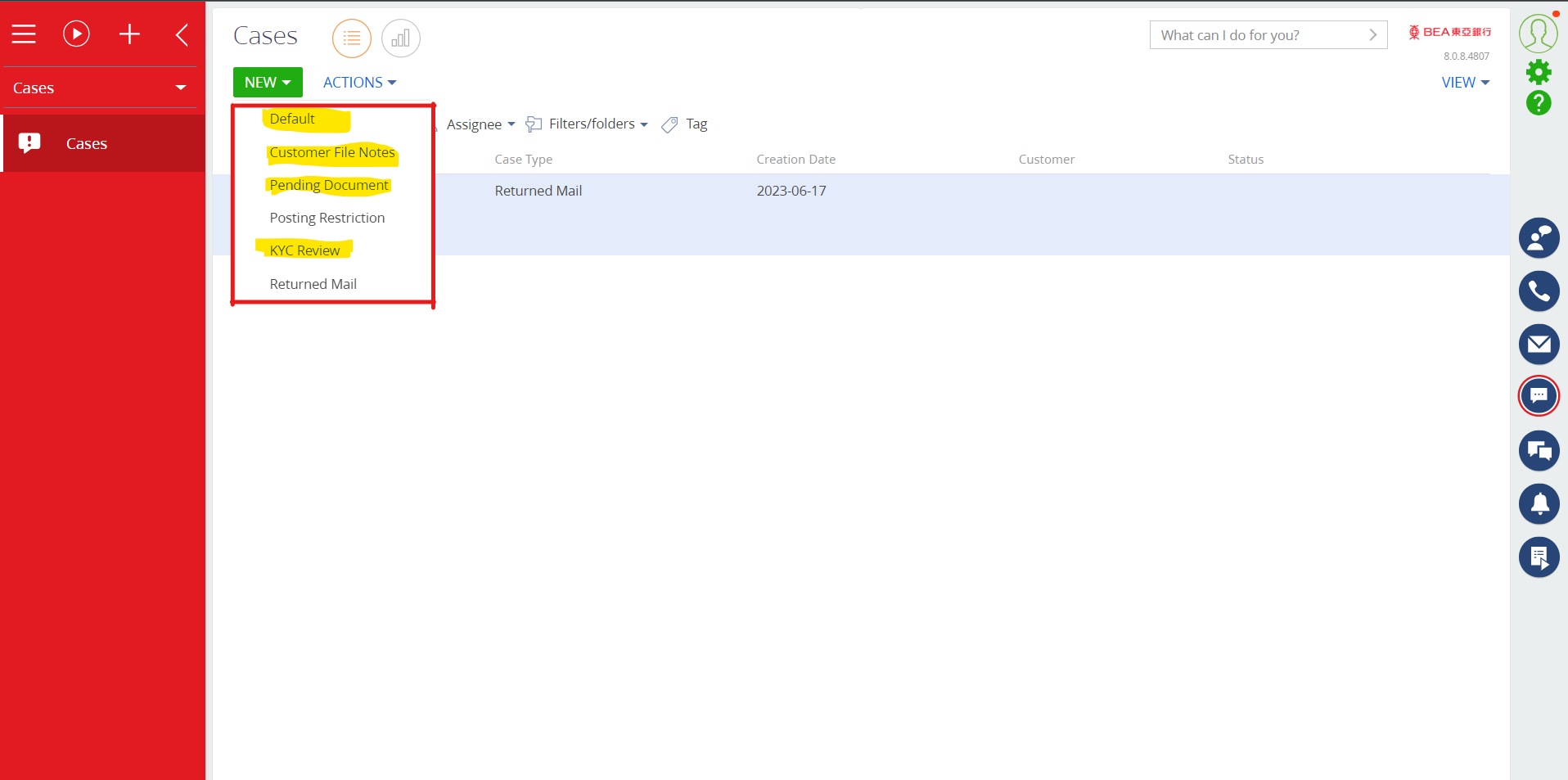This screenshot has height=780, width=1568.
Task: Open the system settings gear icon
Action: point(1539,72)
